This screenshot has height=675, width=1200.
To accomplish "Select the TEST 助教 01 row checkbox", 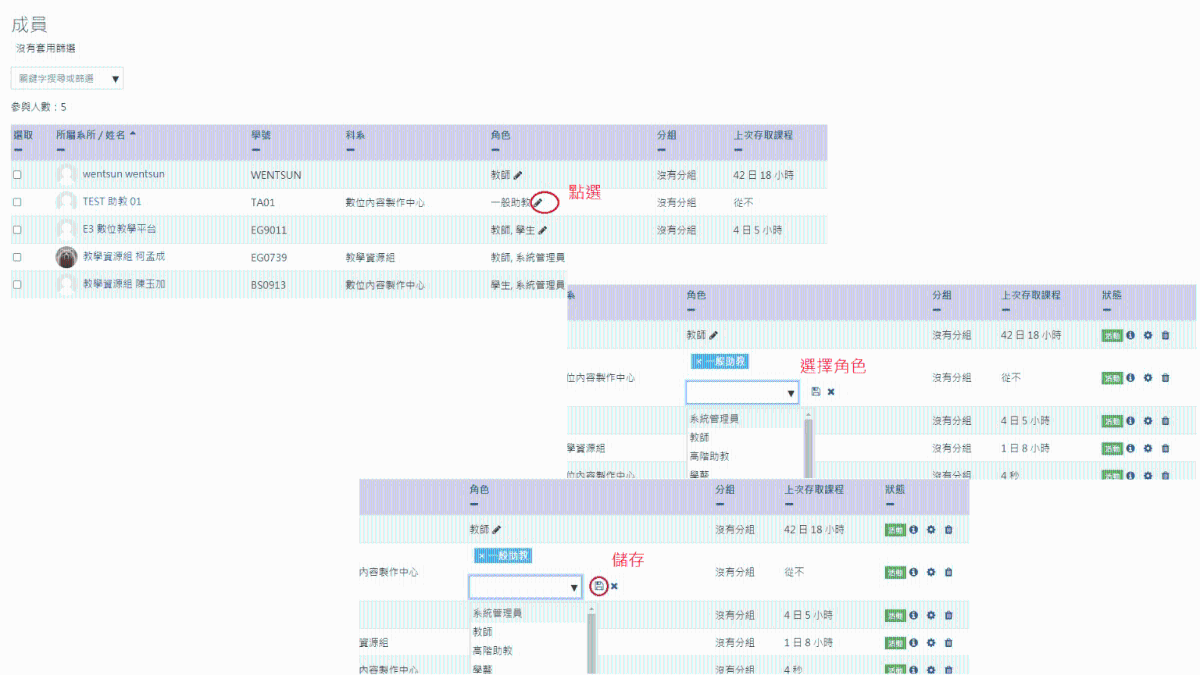I will click(17, 202).
